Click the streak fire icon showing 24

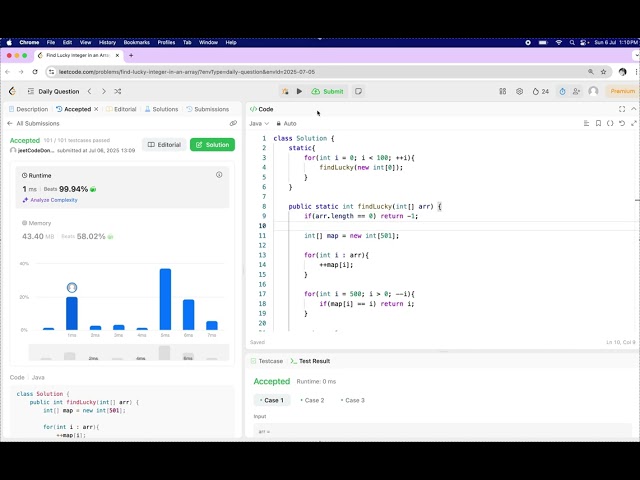[x=539, y=91]
